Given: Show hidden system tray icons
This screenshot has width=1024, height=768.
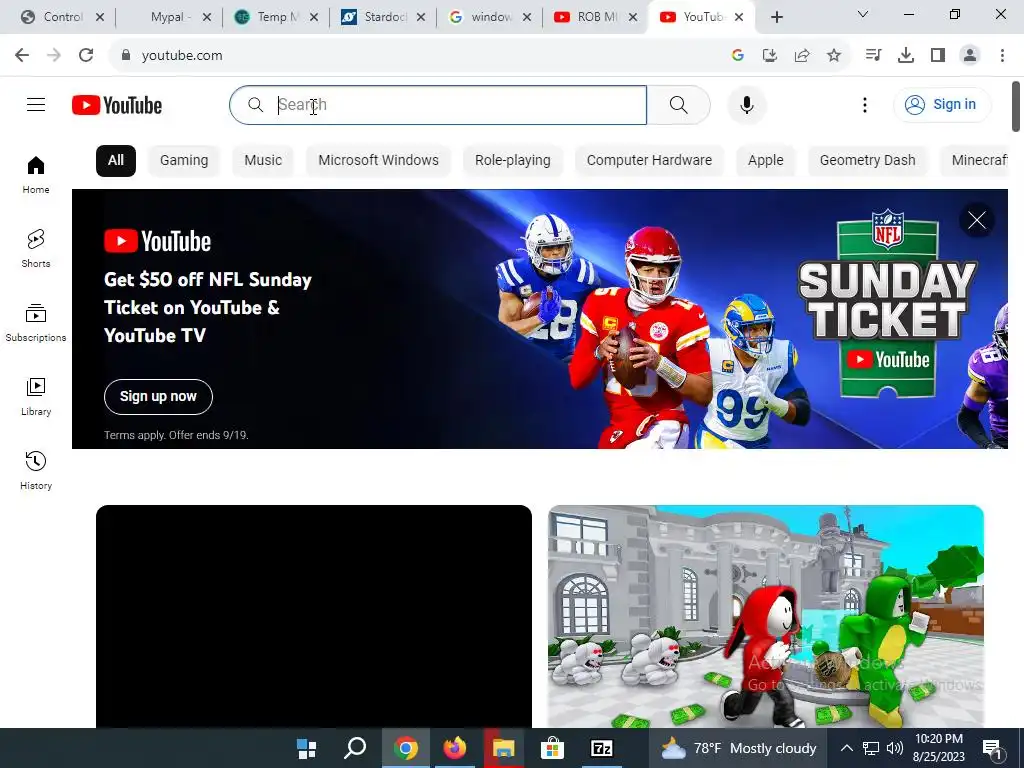Looking at the screenshot, I should pyautogui.click(x=846, y=748).
